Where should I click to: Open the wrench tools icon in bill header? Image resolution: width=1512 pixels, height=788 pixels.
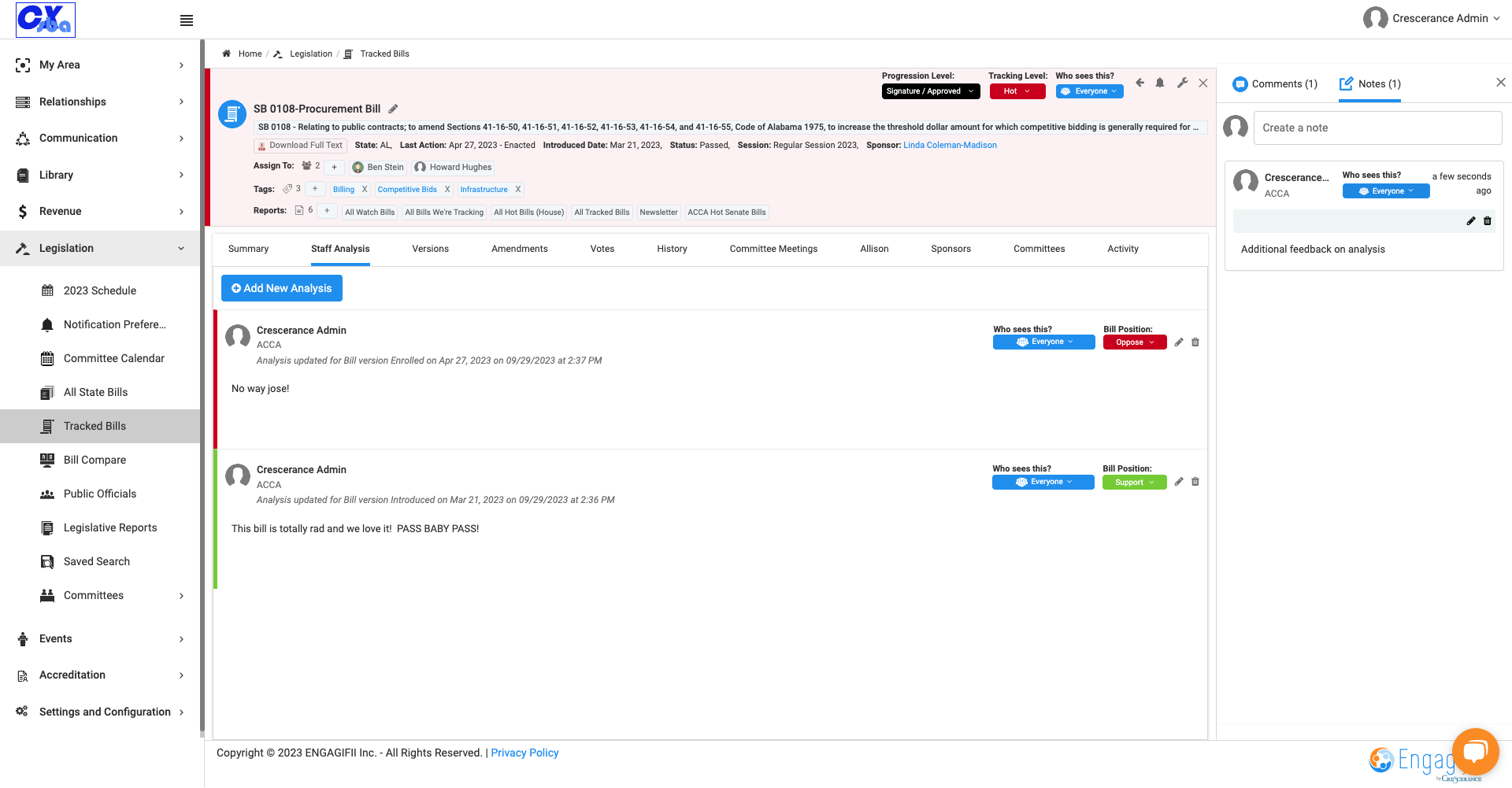[1182, 83]
